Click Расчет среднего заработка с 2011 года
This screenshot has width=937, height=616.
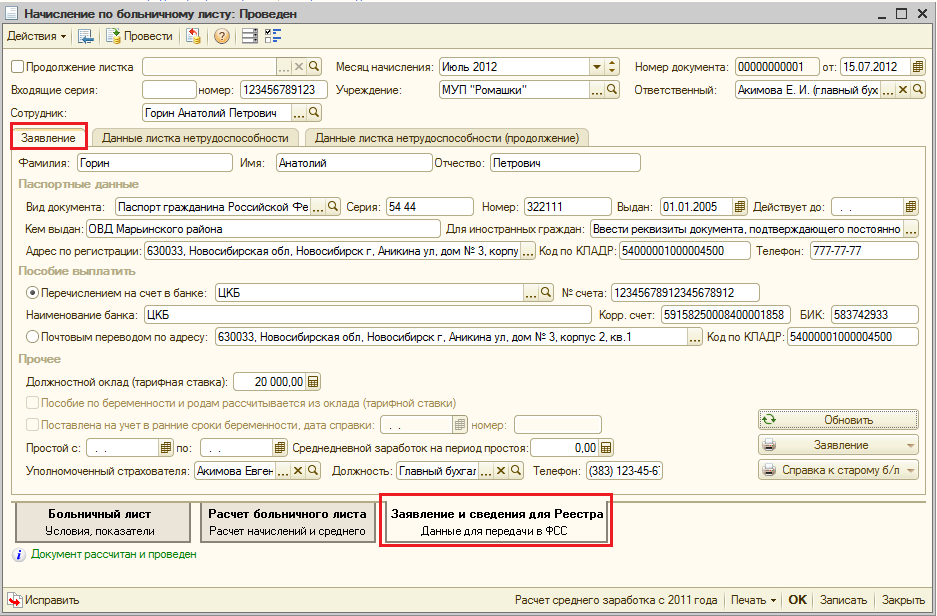tap(616, 600)
